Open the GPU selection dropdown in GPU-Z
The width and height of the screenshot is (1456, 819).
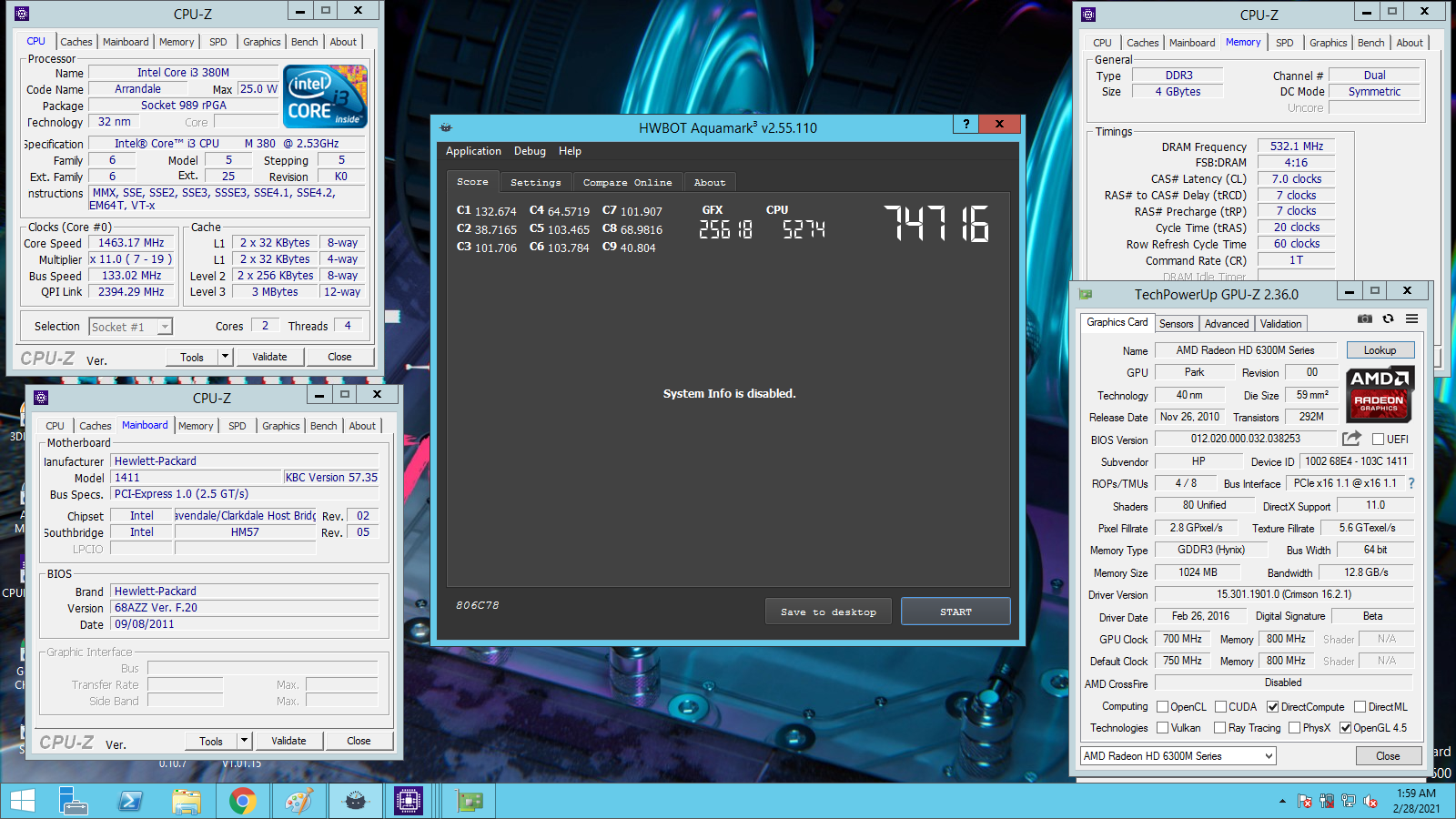[1178, 756]
